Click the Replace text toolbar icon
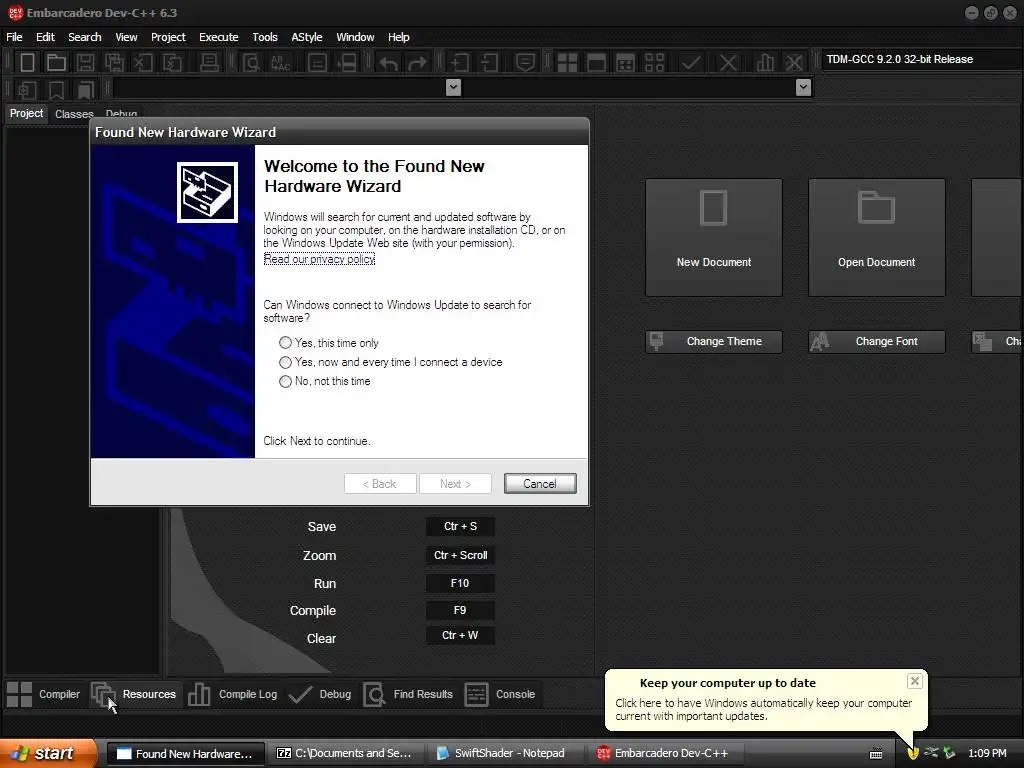The height and width of the screenshot is (768, 1024). coord(280,63)
